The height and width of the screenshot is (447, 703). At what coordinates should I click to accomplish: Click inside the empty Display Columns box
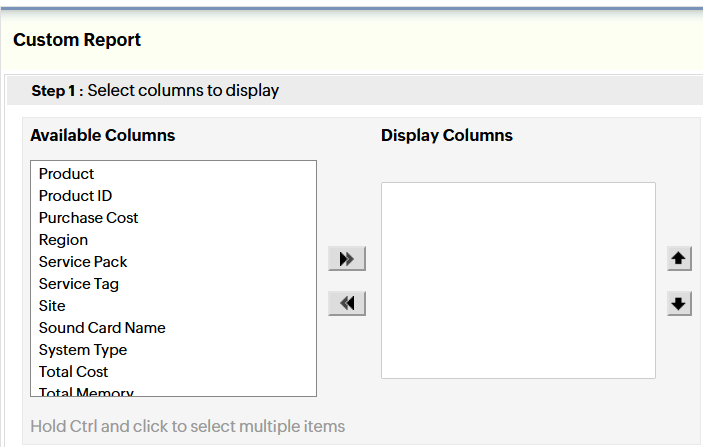coord(518,280)
